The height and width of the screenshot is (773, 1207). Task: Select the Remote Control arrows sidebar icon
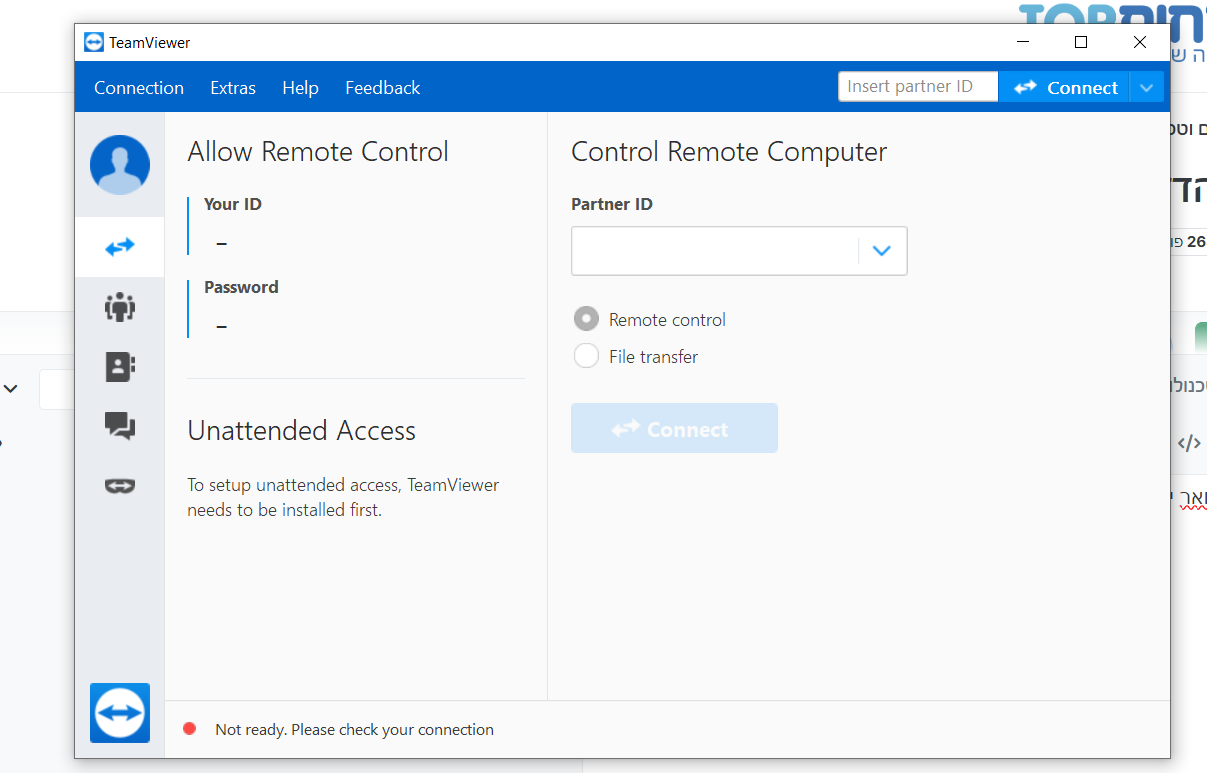(120, 247)
